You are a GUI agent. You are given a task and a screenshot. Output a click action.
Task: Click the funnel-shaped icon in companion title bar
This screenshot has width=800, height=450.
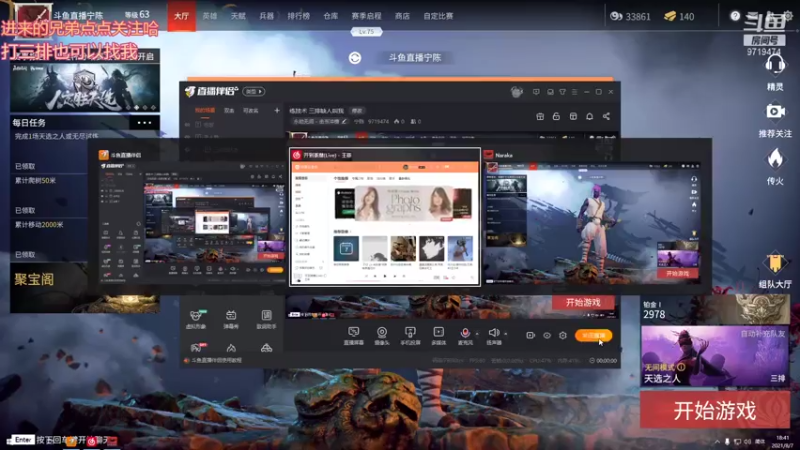point(562,92)
